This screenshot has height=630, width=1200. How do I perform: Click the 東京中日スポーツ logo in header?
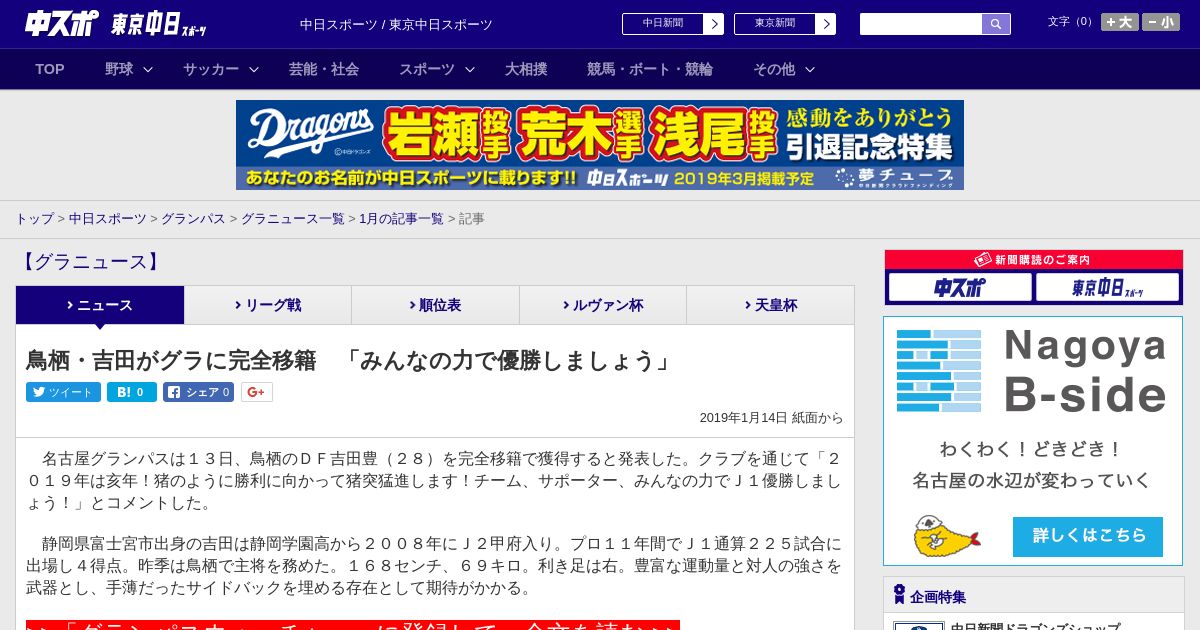point(159,24)
